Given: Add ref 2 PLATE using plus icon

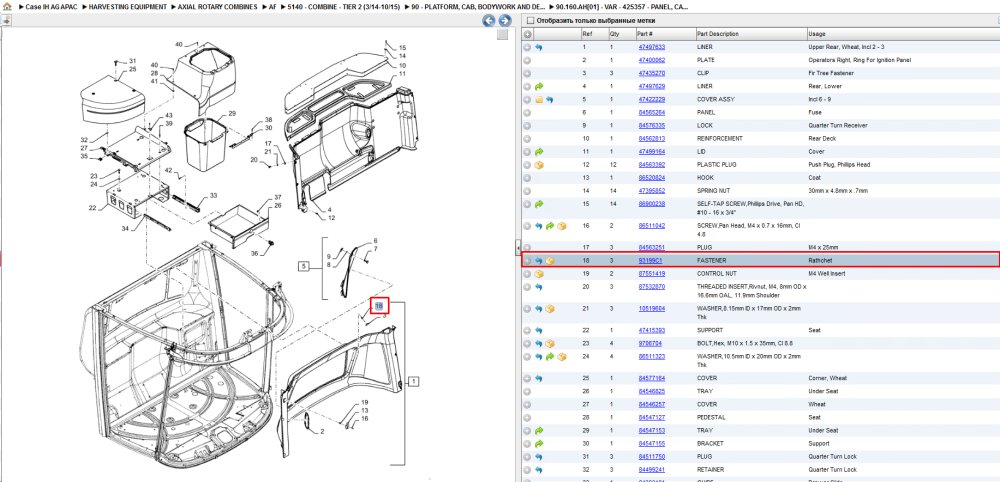Looking at the screenshot, I should (x=527, y=60).
